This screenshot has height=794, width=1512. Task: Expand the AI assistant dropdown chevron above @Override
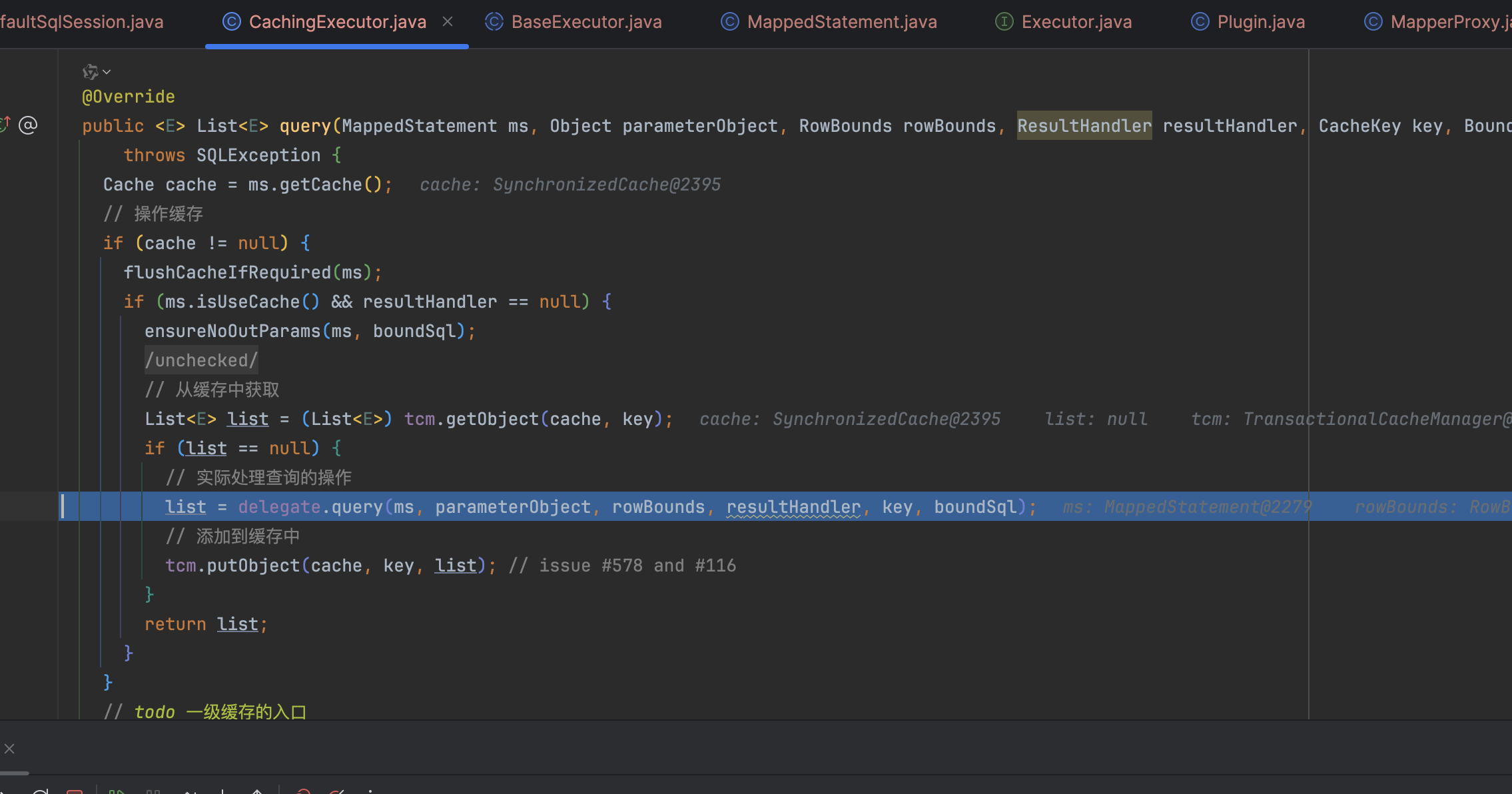pyautogui.click(x=107, y=72)
